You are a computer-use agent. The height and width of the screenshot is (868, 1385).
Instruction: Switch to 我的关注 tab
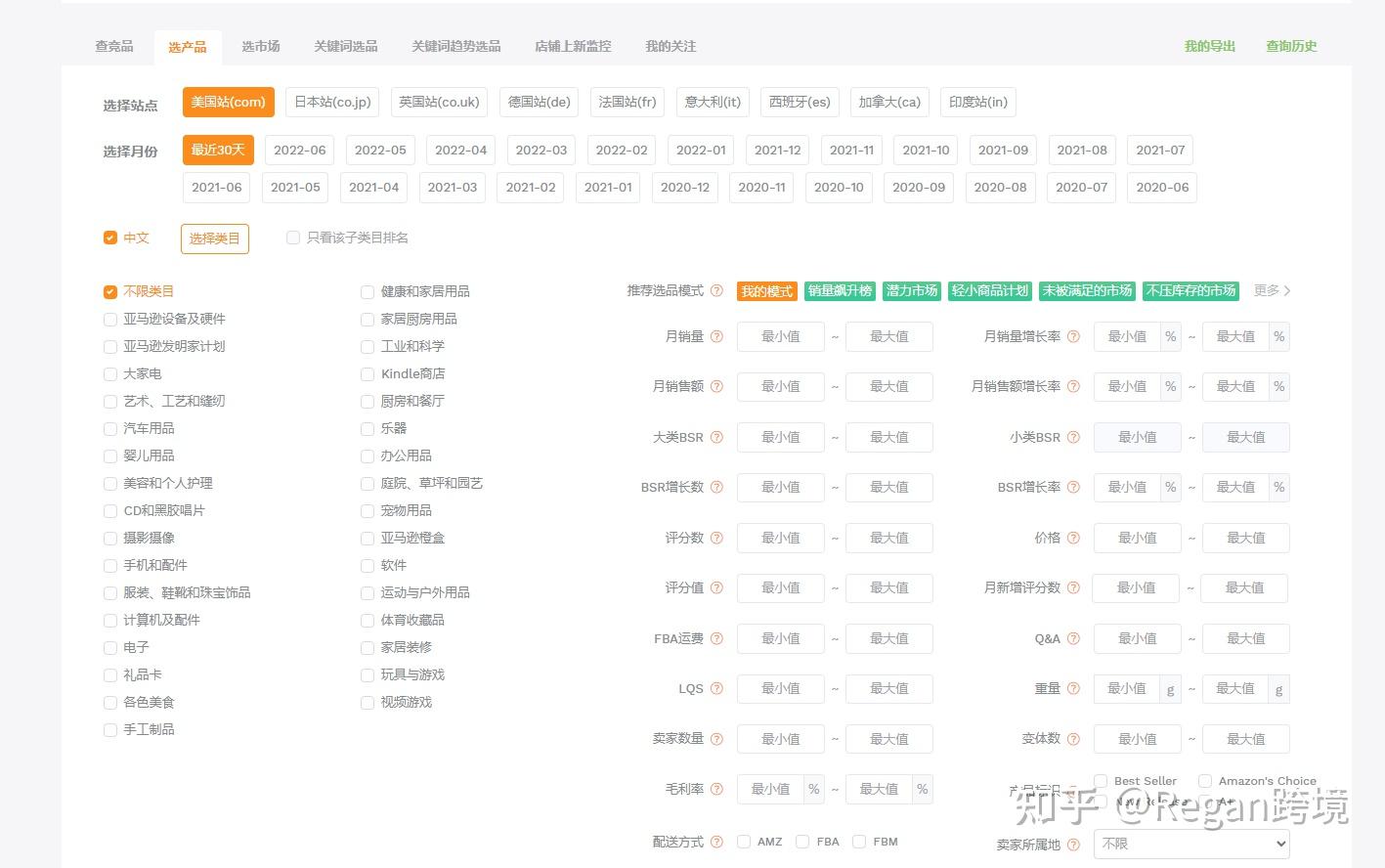(x=671, y=46)
